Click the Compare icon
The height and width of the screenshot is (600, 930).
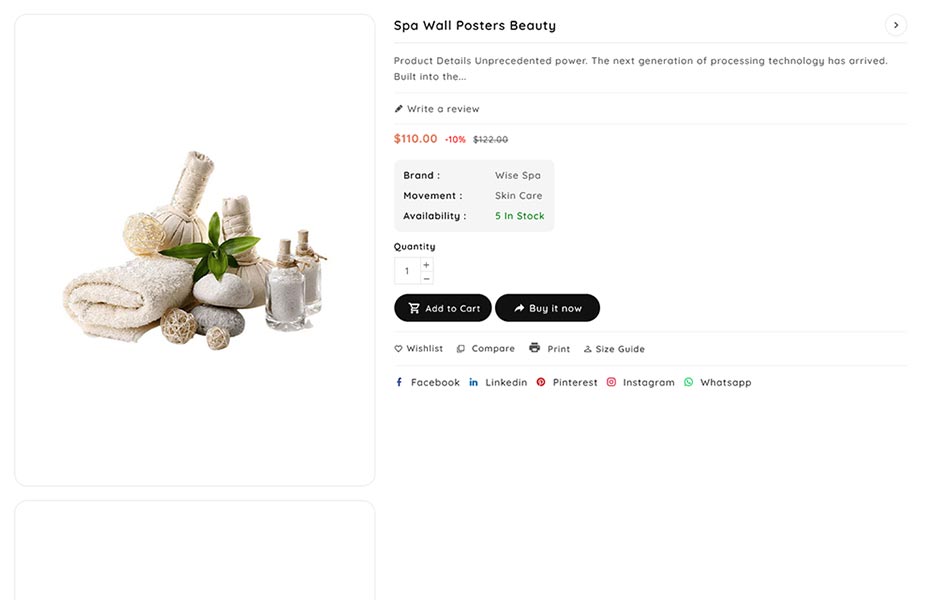tap(461, 349)
